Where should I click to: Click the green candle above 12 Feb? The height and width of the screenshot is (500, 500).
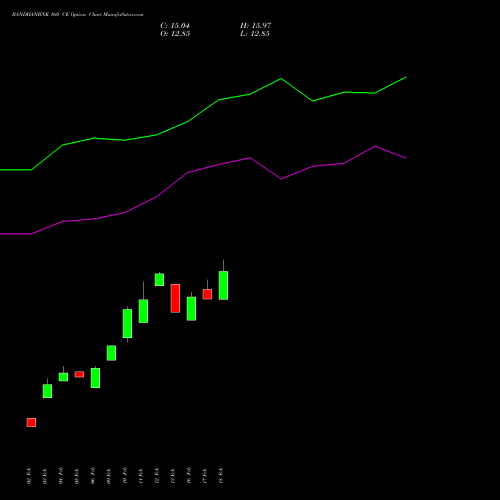point(159,280)
